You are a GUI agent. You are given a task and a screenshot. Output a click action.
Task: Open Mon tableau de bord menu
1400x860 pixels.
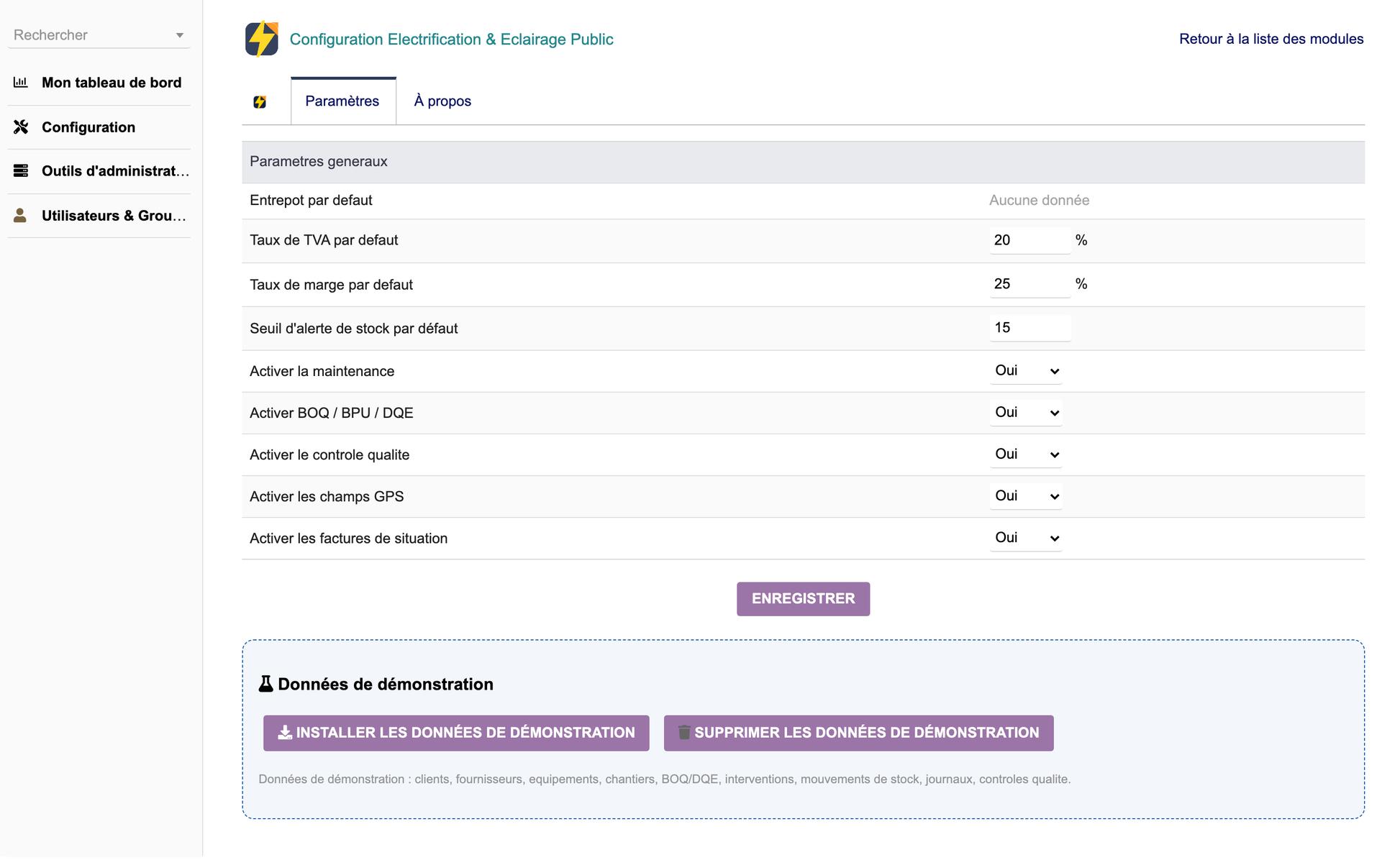pyautogui.click(x=112, y=82)
